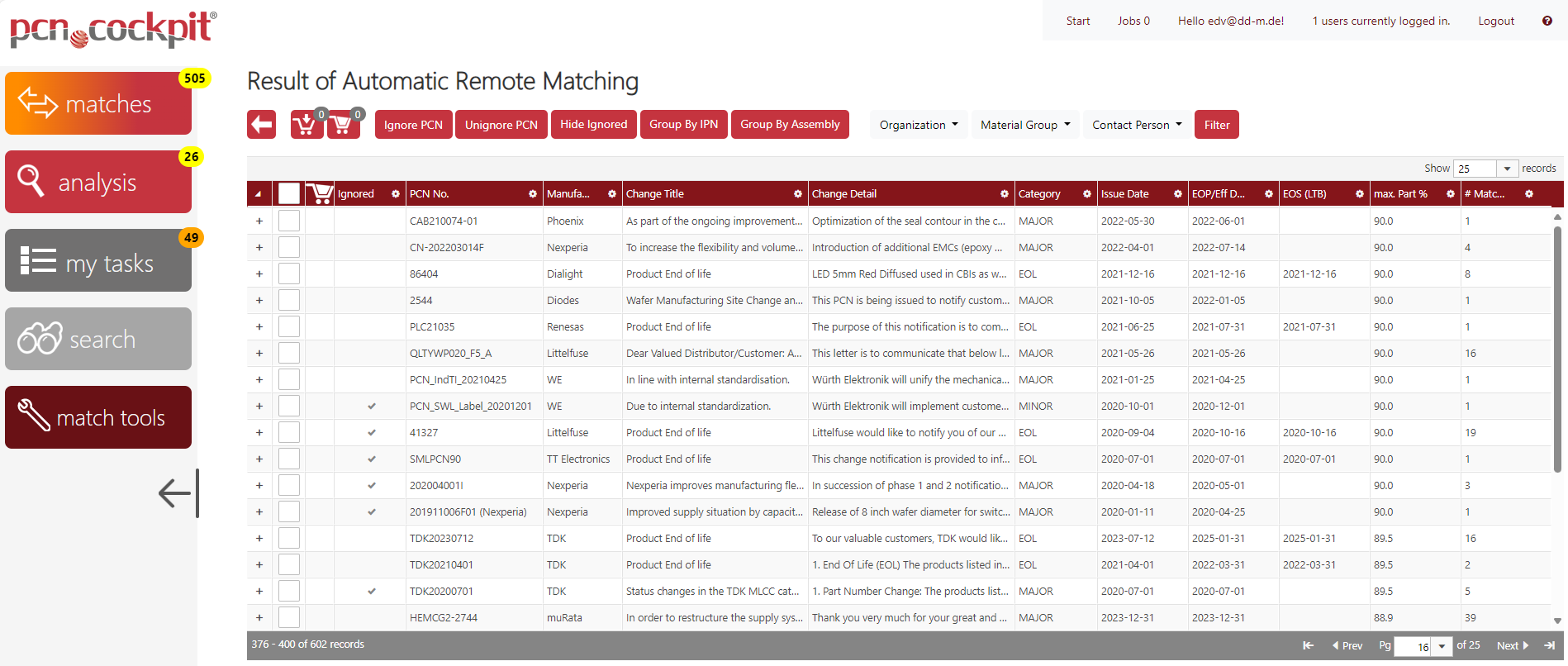
Task: Check the box for TDK20230712 row
Action: pyautogui.click(x=289, y=538)
